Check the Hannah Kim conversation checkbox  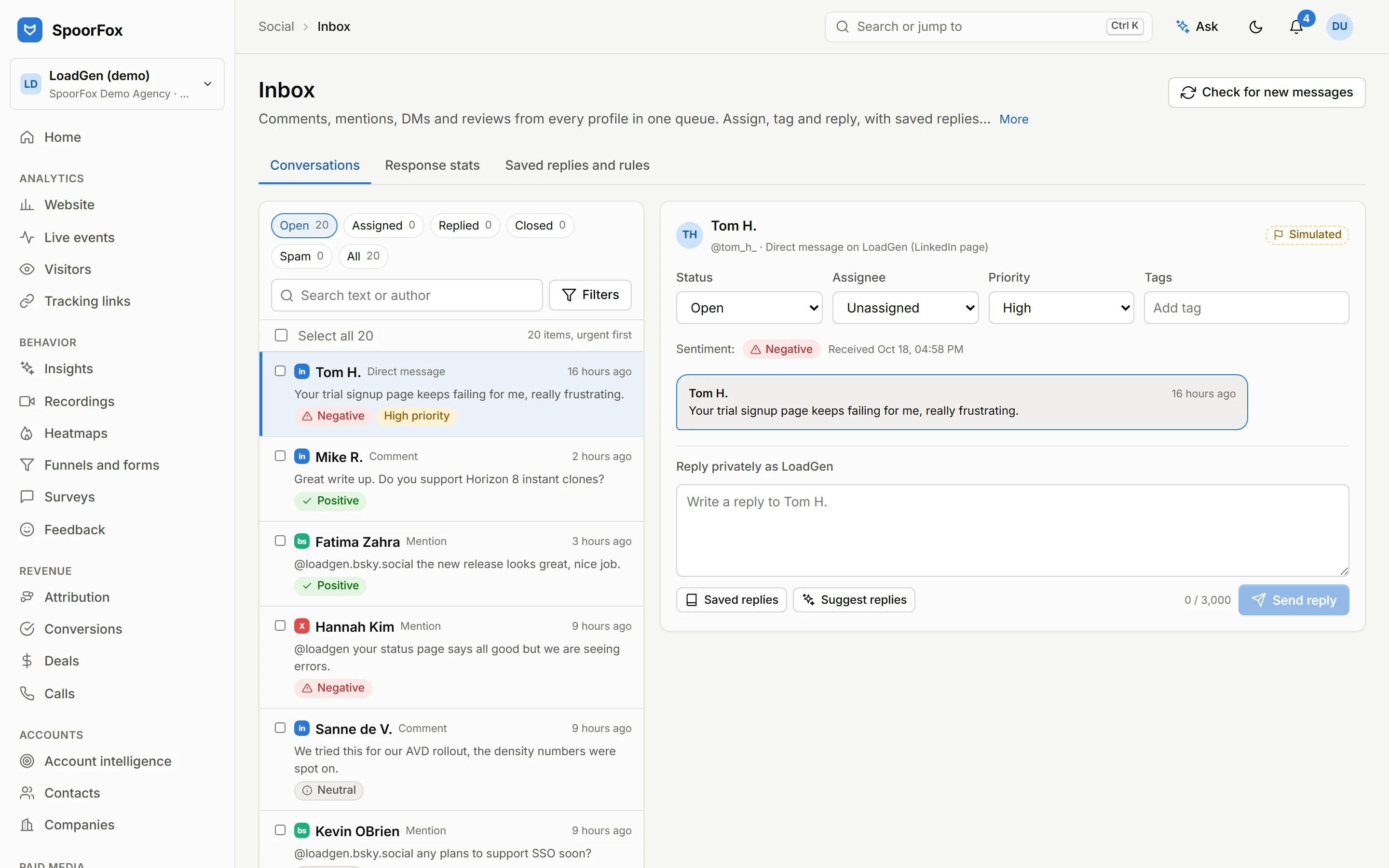(280, 626)
